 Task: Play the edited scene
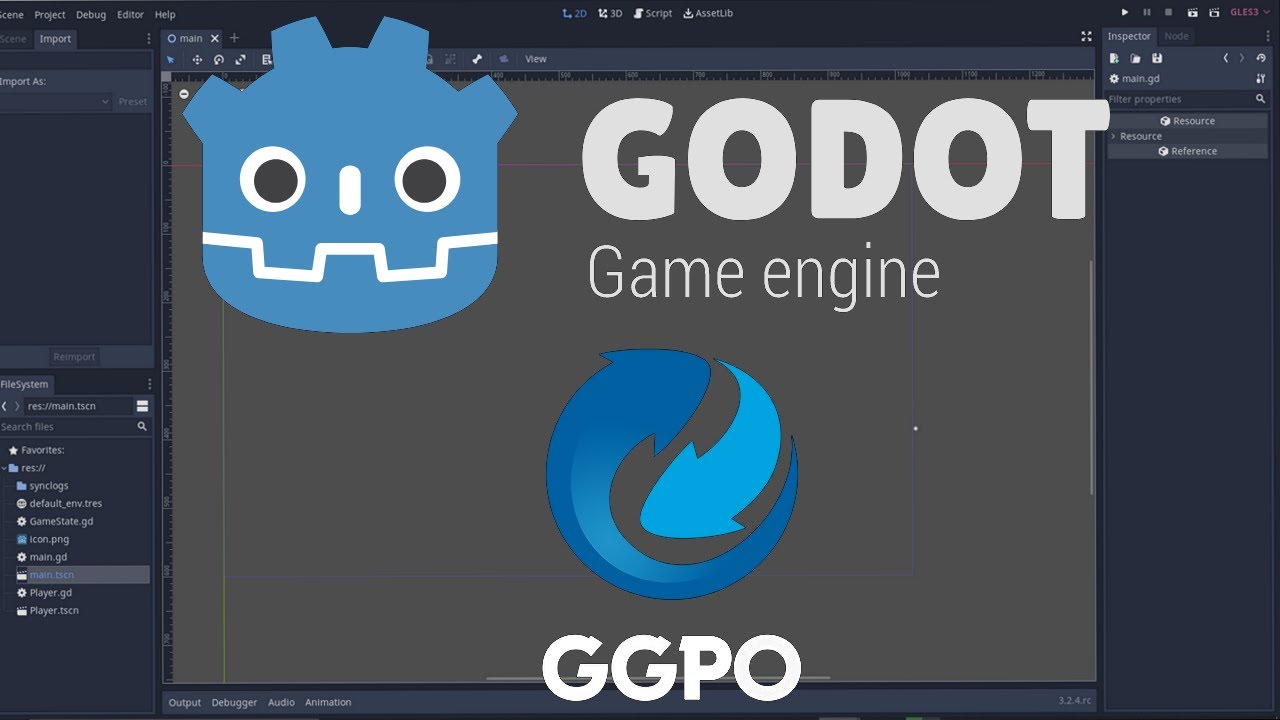[1192, 13]
